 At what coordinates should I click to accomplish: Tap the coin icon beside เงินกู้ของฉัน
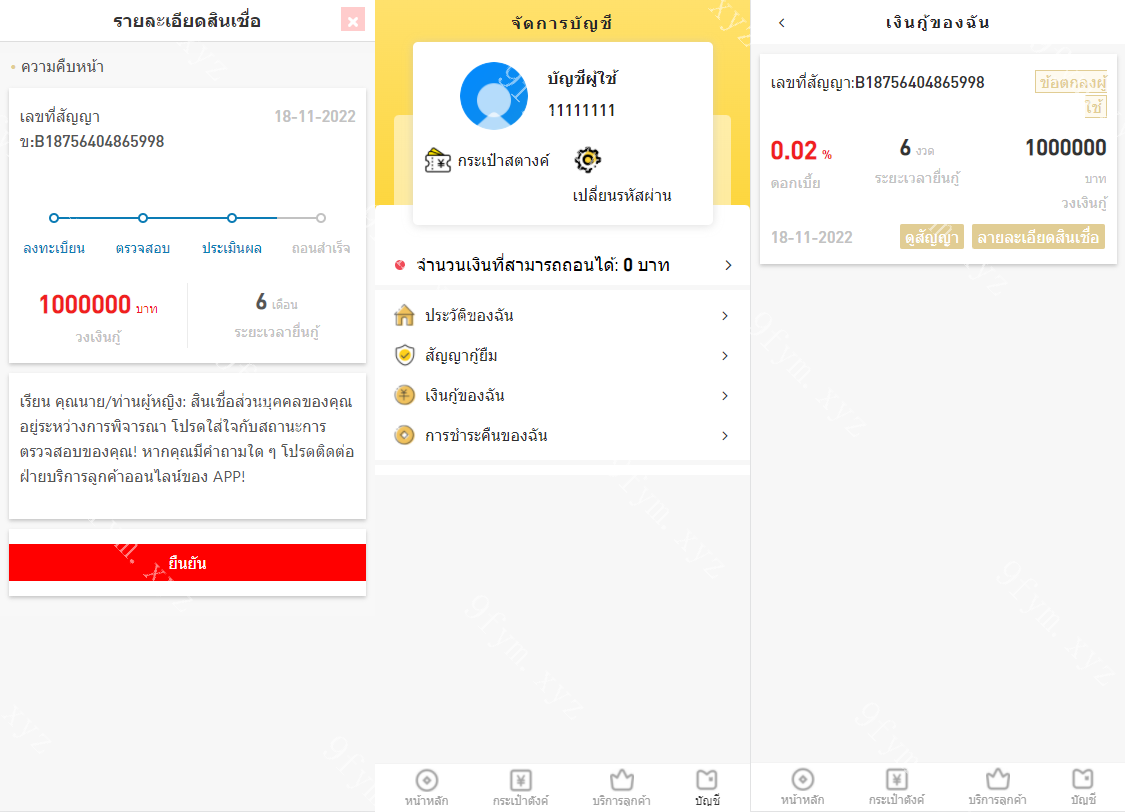point(405,395)
